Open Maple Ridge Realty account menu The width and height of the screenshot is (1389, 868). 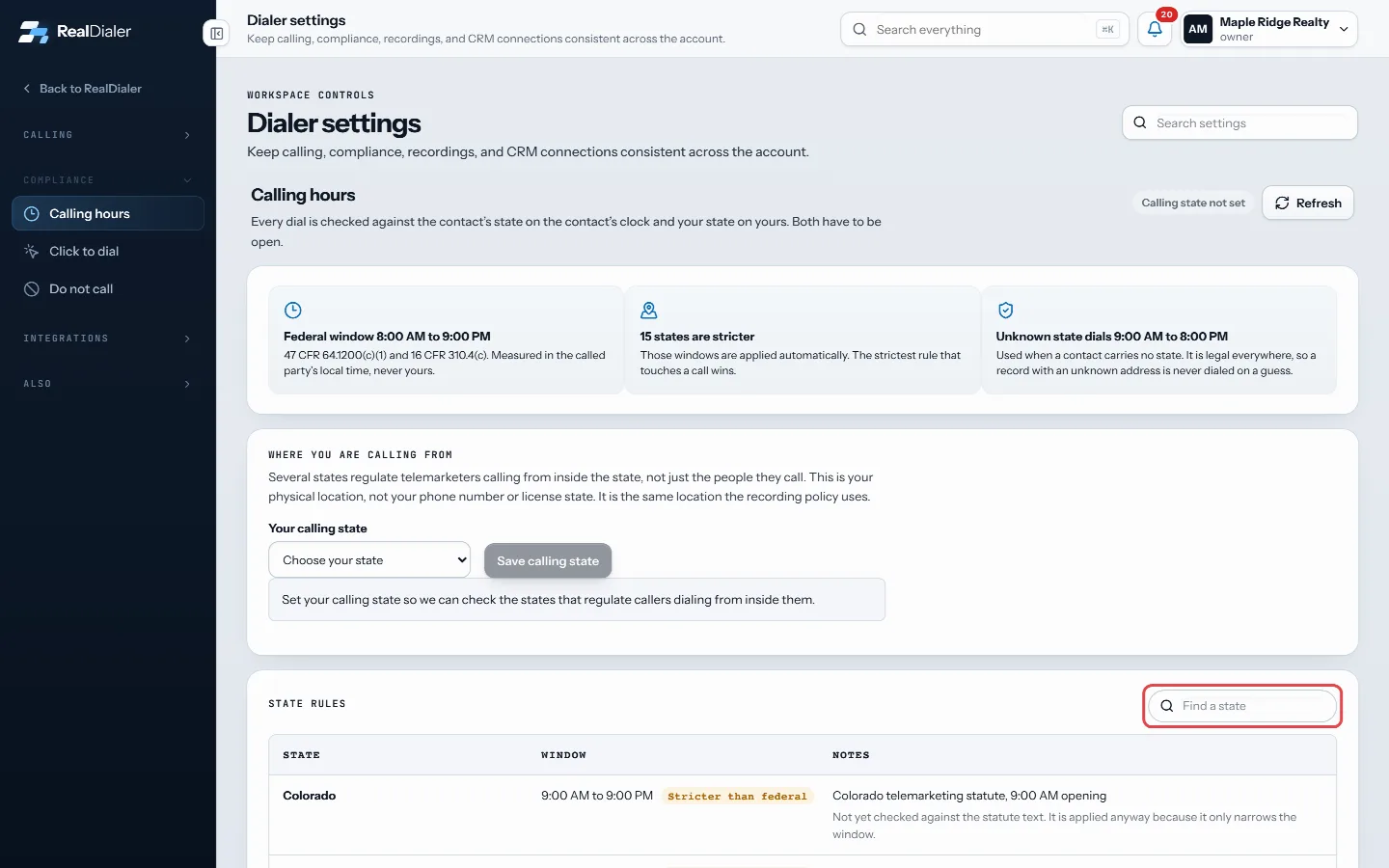tap(1270, 29)
